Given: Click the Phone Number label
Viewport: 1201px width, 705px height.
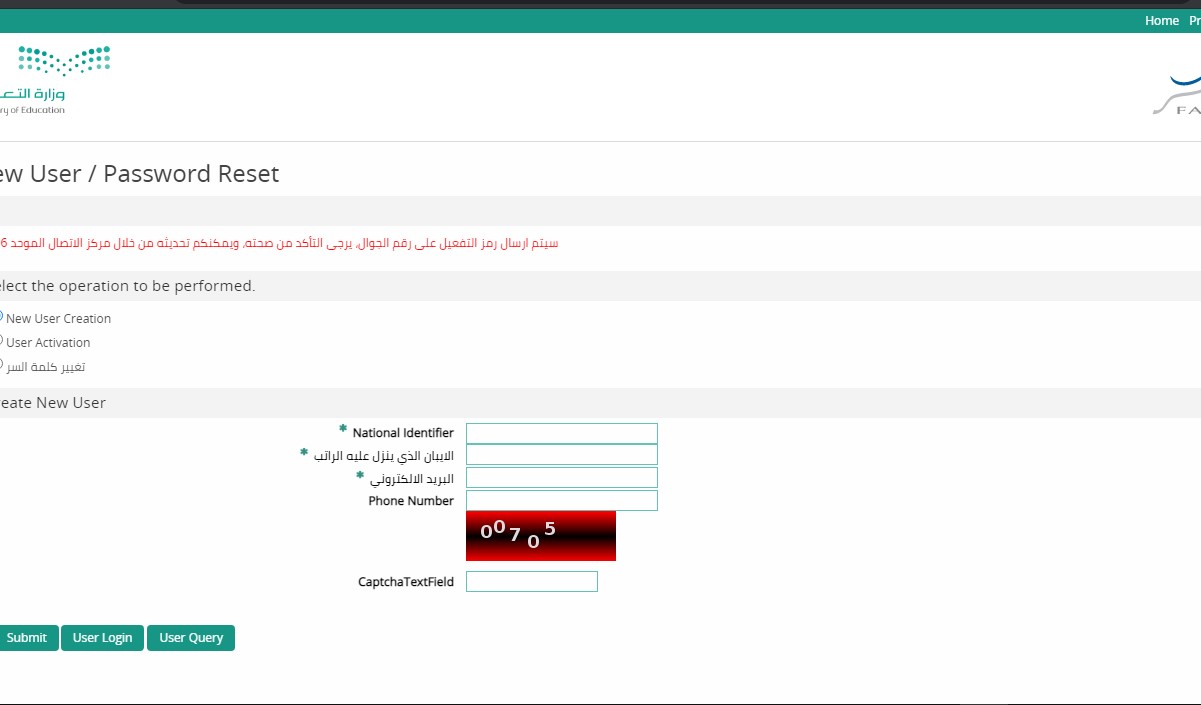Looking at the screenshot, I should [411, 501].
